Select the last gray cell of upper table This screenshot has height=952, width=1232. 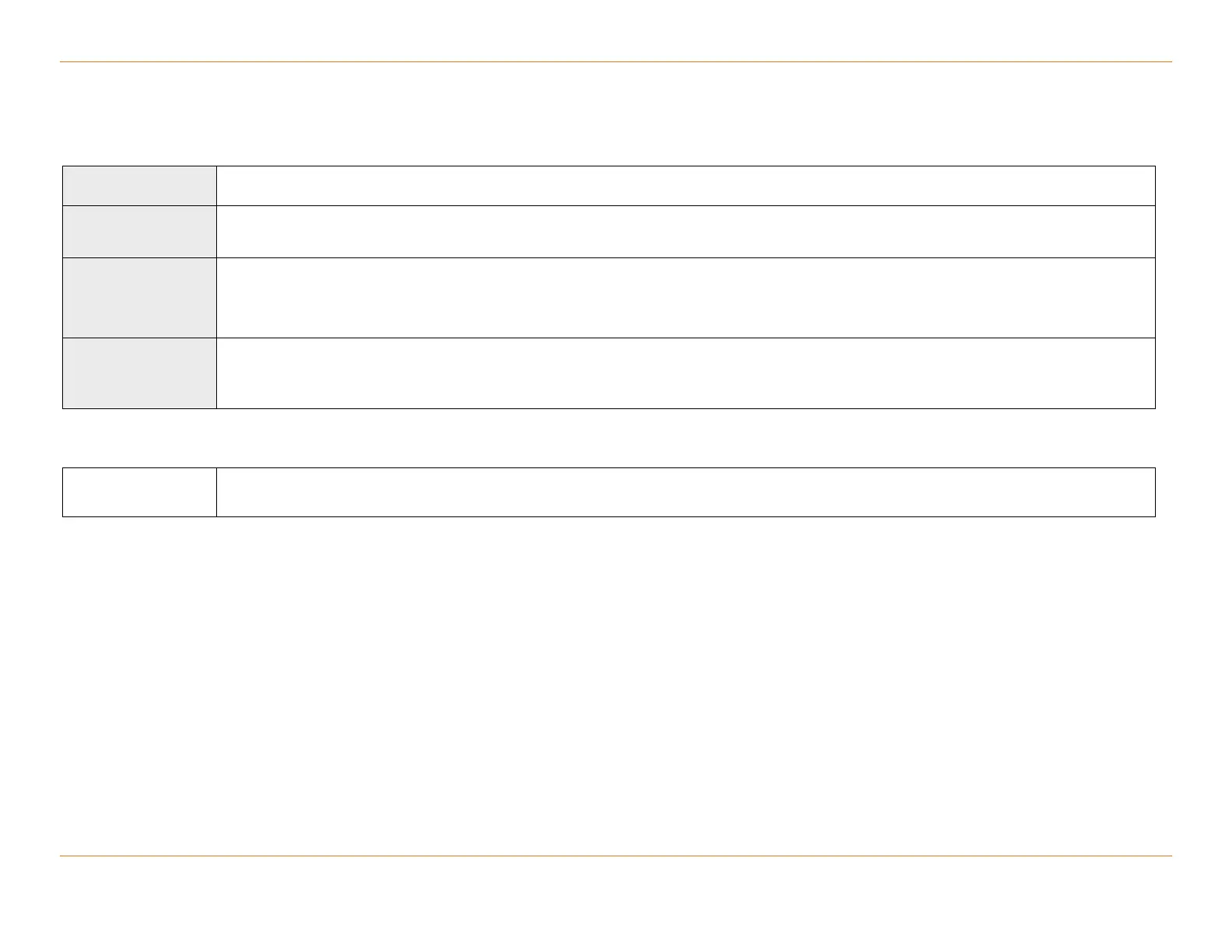point(139,373)
